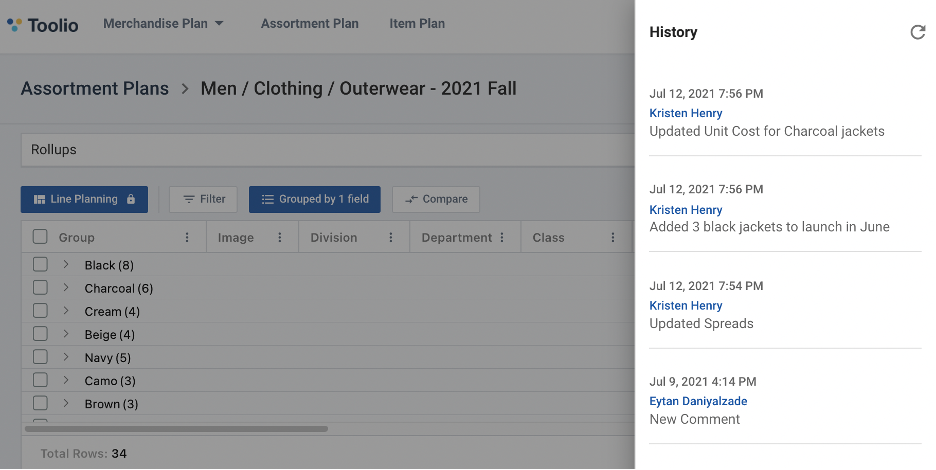Open the Merchandise Plan dropdown
This screenshot has height=470, width=936.
163,24
